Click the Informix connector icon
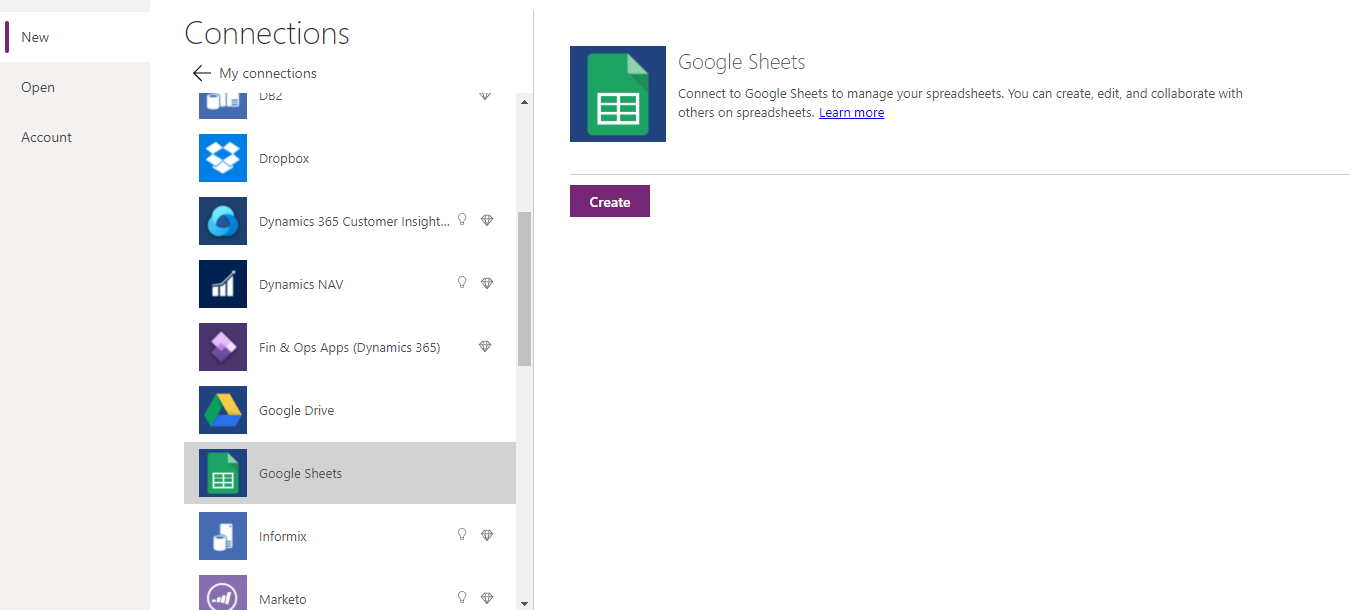The width and height of the screenshot is (1360, 610). (x=223, y=536)
